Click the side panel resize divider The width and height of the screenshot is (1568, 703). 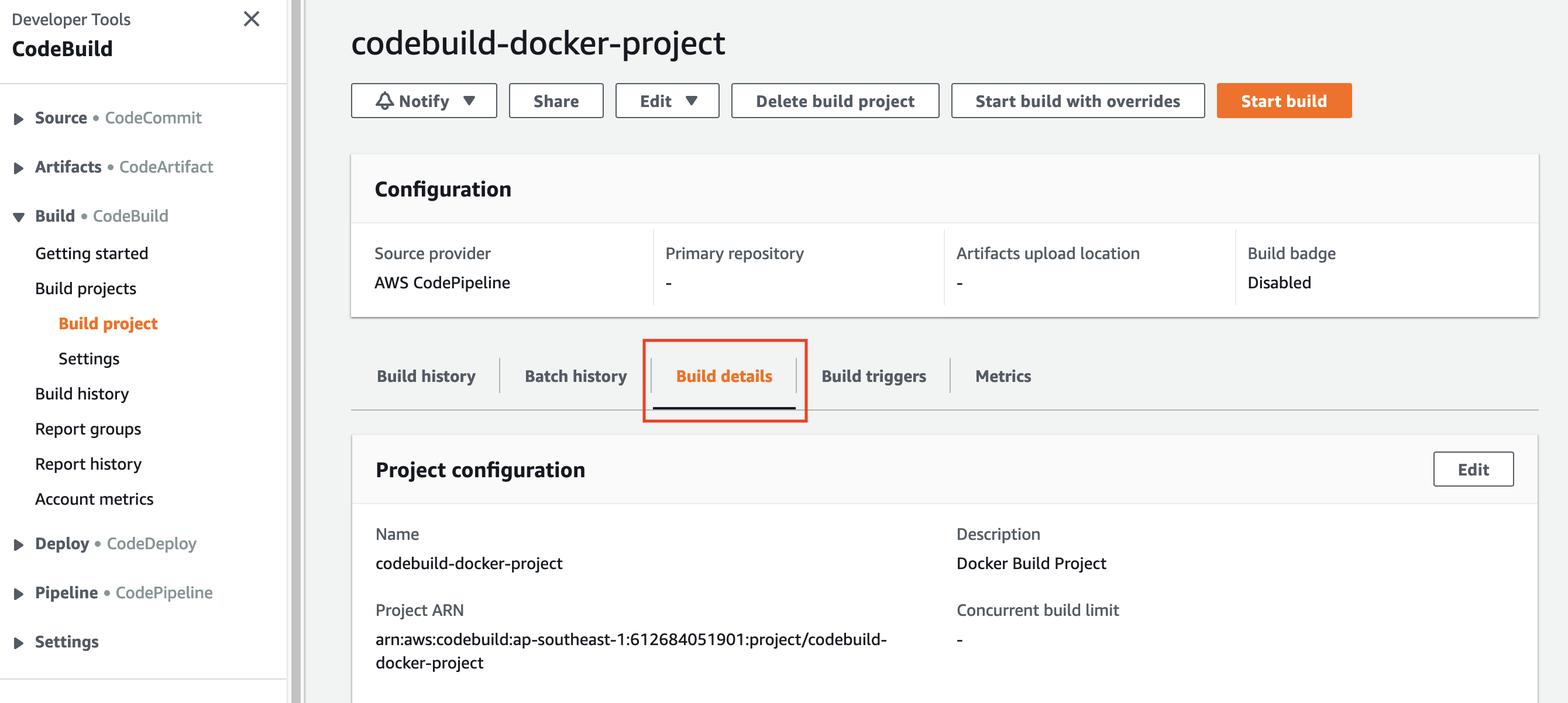coord(296,352)
